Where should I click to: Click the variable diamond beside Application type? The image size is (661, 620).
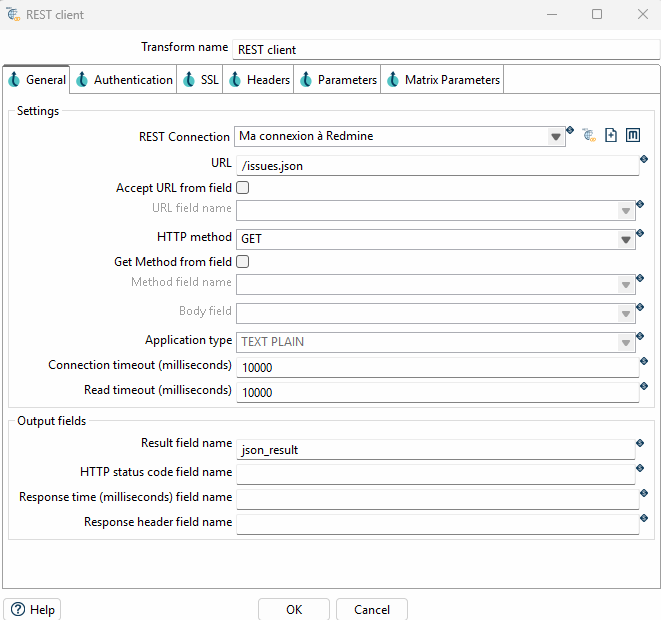point(640,336)
